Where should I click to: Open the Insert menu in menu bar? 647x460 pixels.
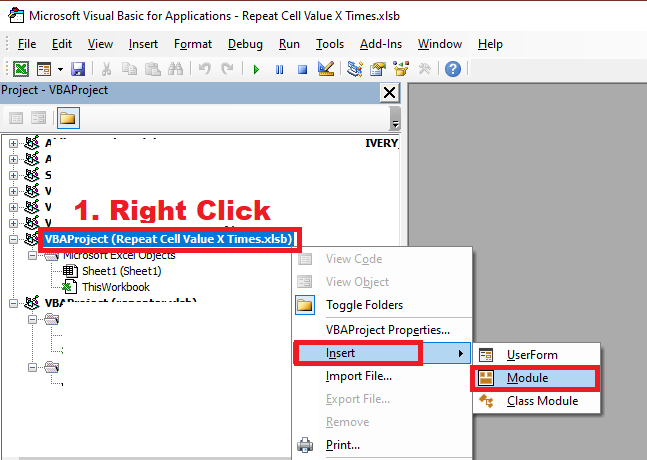[x=143, y=44]
